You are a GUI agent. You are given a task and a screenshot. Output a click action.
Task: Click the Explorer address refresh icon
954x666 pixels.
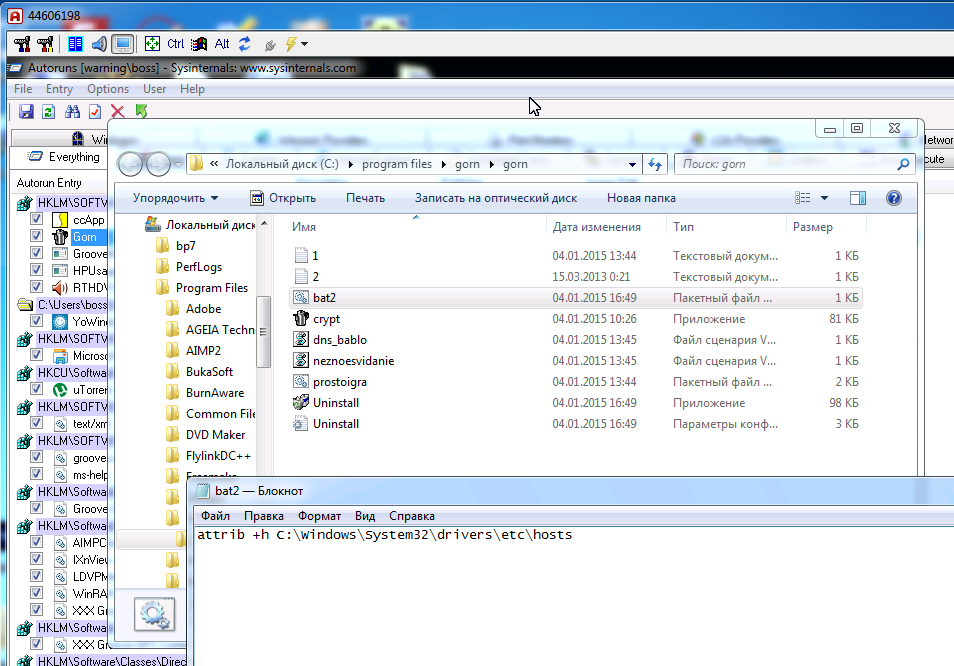655,164
